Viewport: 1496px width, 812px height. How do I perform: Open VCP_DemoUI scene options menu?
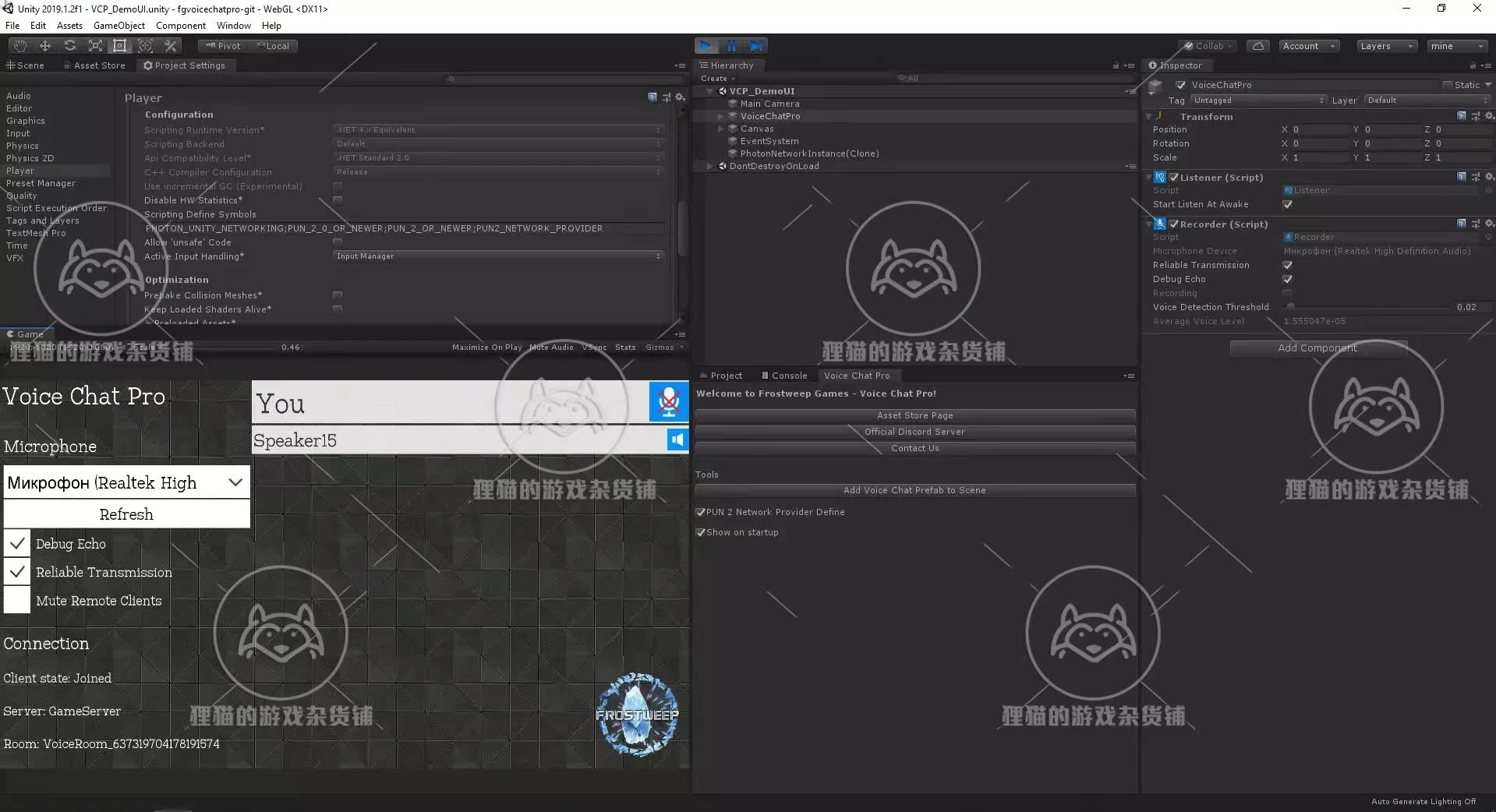(1130, 91)
